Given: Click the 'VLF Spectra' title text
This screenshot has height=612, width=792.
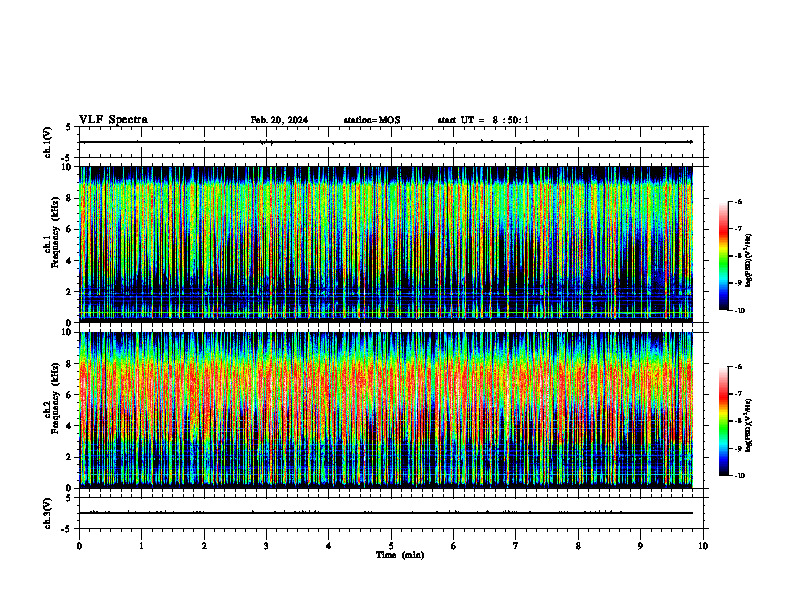Looking at the screenshot, I should [113, 120].
